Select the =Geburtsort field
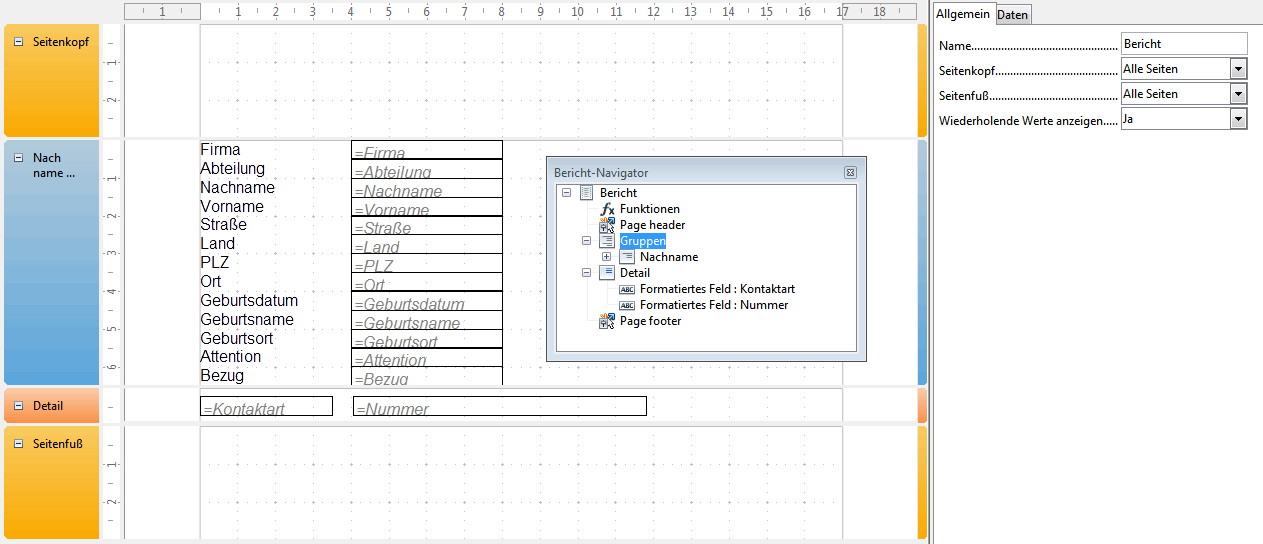Screen dimensions: 1263x544 [427, 339]
